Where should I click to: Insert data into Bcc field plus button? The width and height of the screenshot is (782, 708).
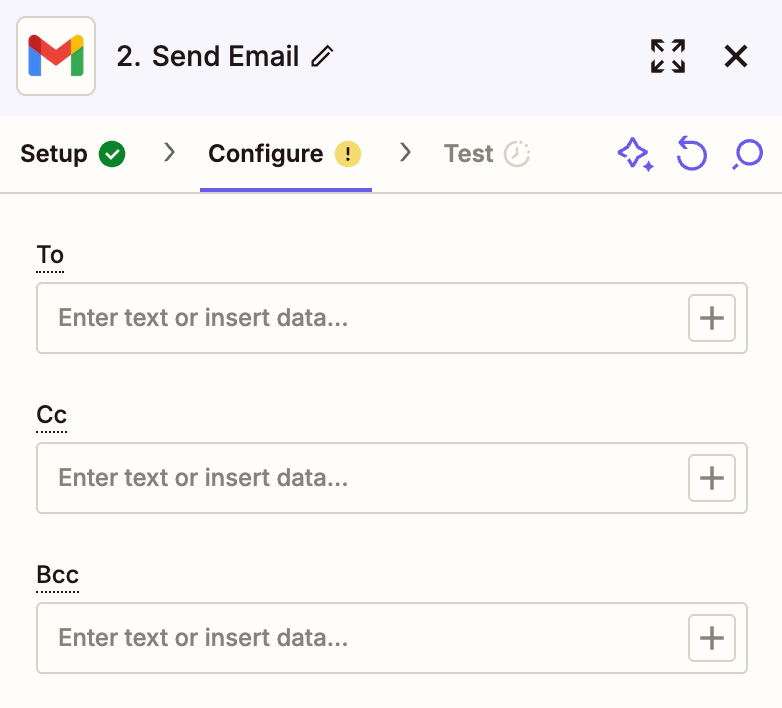(x=711, y=638)
